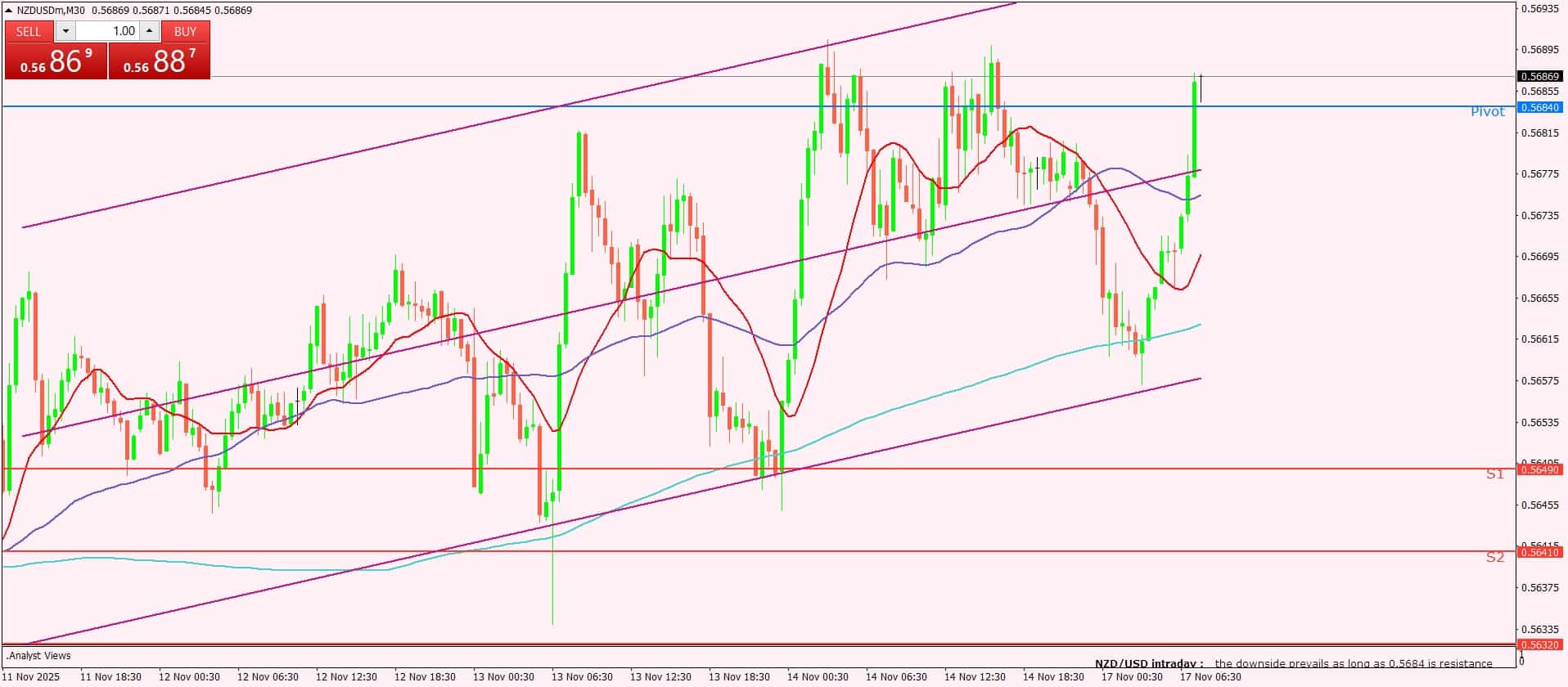Click the .Analyst Views indicator label

point(38,656)
